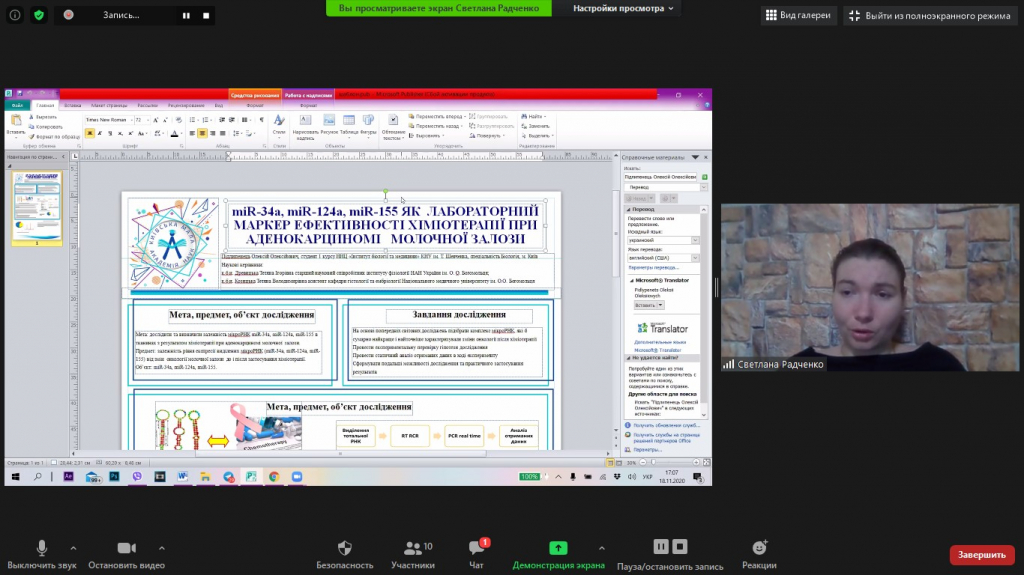The image size is (1024, 575).
Task: Click Replace (Заменить) in editing group
Action: (x=535, y=126)
